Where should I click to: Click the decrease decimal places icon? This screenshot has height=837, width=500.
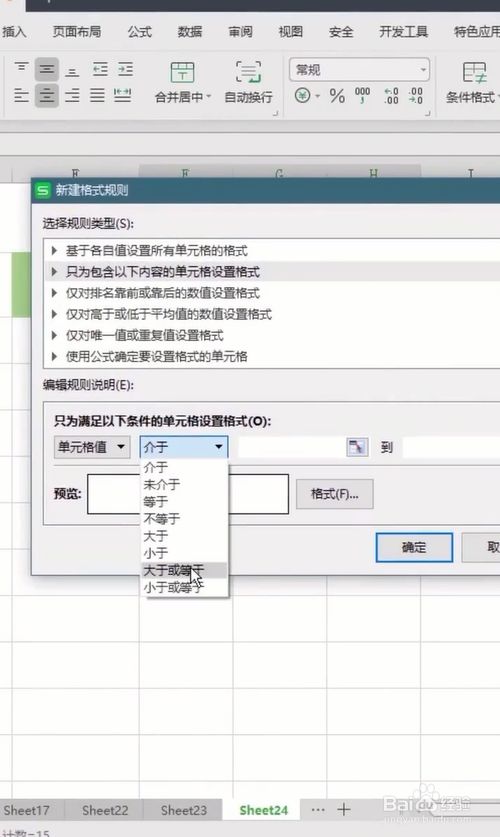pyautogui.click(x=416, y=96)
